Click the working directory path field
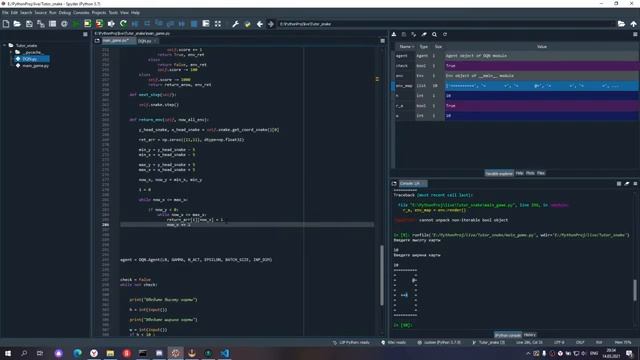This screenshot has height=360, width=640. pos(446,24)
